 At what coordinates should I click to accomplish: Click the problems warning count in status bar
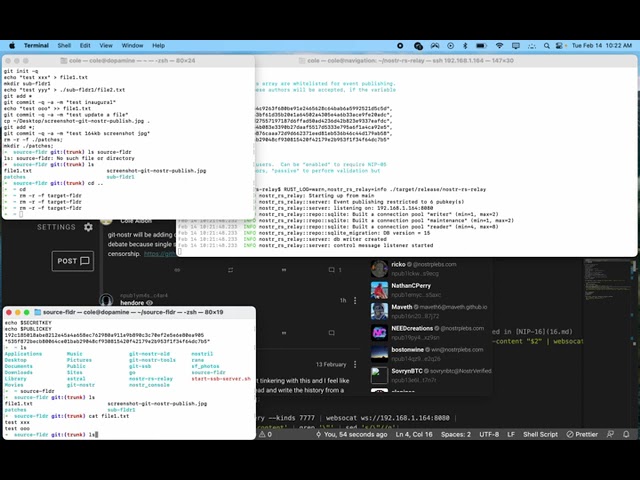266,434
